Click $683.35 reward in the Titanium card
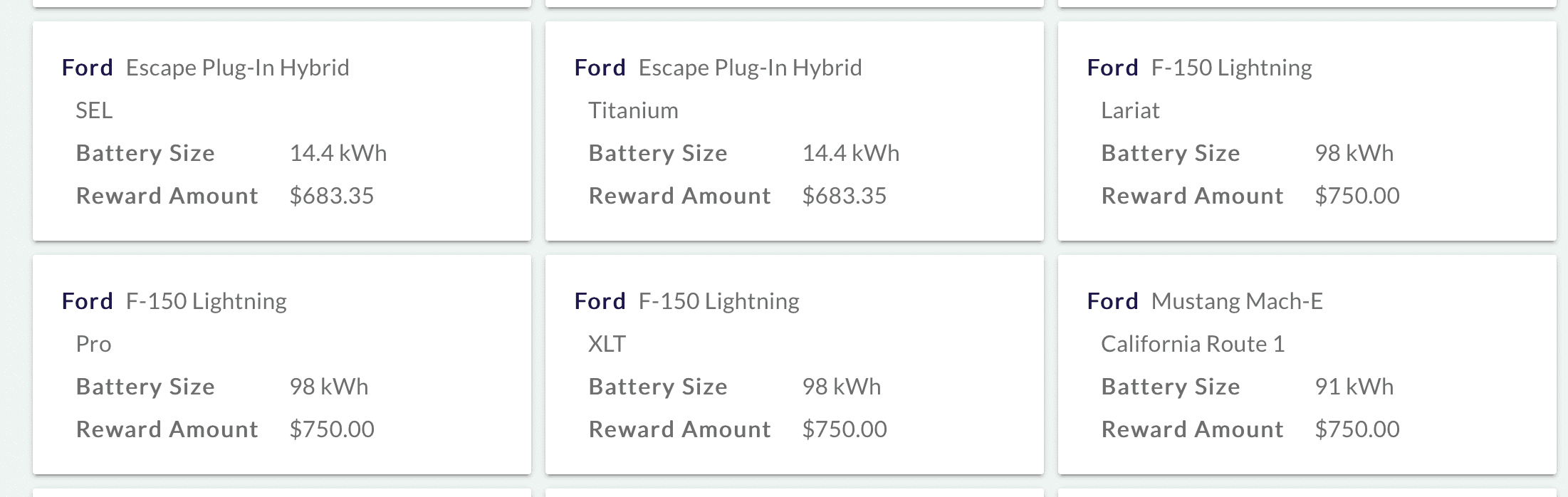1568x497 pixels. coord(844,196)
